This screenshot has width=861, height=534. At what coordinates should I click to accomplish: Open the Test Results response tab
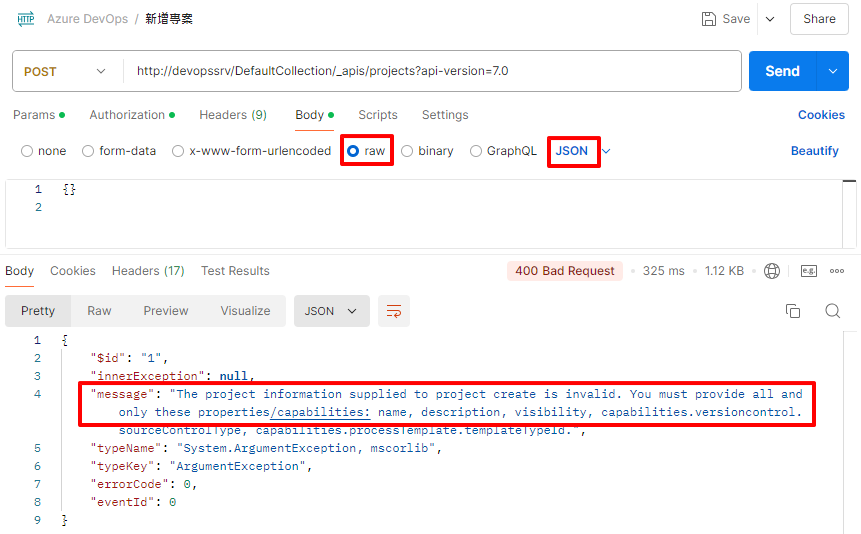(x=235, y=271)
